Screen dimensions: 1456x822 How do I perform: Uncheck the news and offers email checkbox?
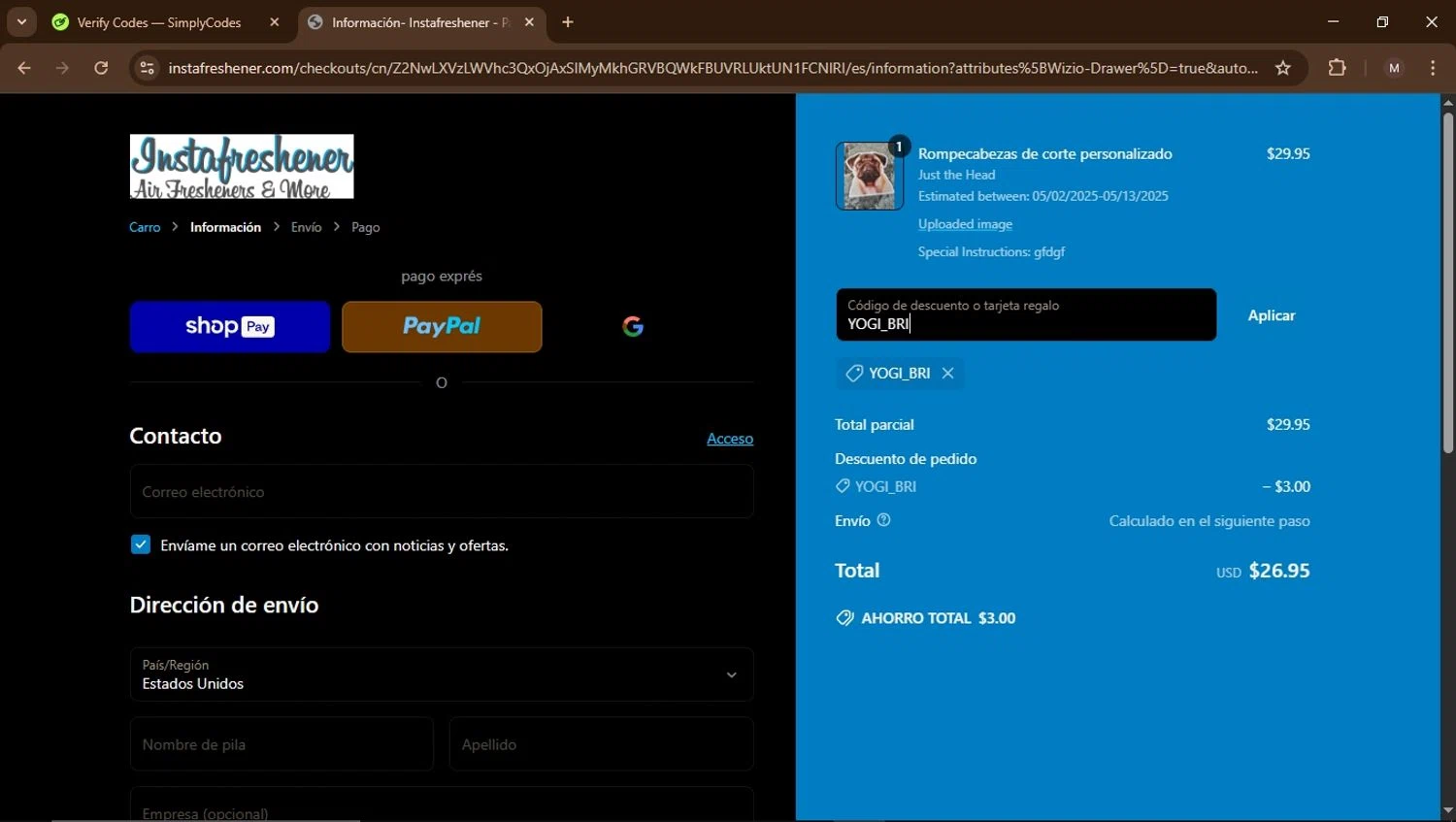tap(141, 544)
